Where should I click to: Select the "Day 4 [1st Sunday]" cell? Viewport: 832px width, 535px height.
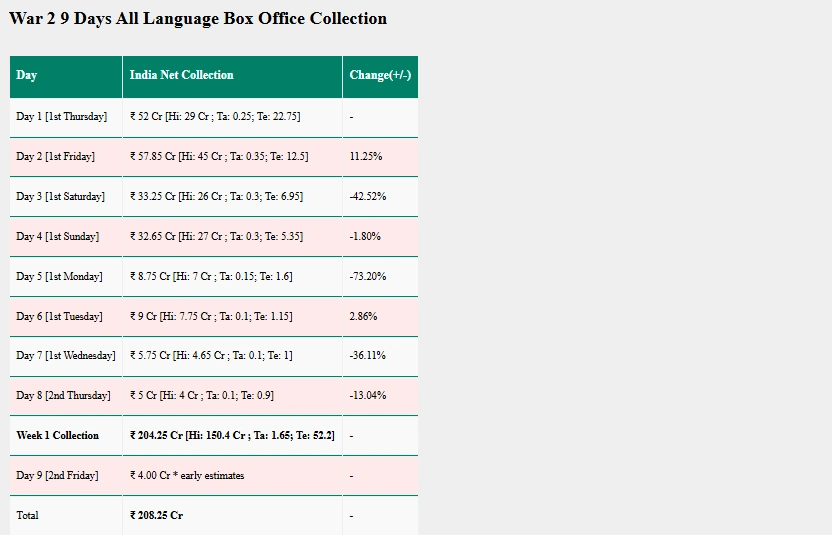tap(58, 237)
